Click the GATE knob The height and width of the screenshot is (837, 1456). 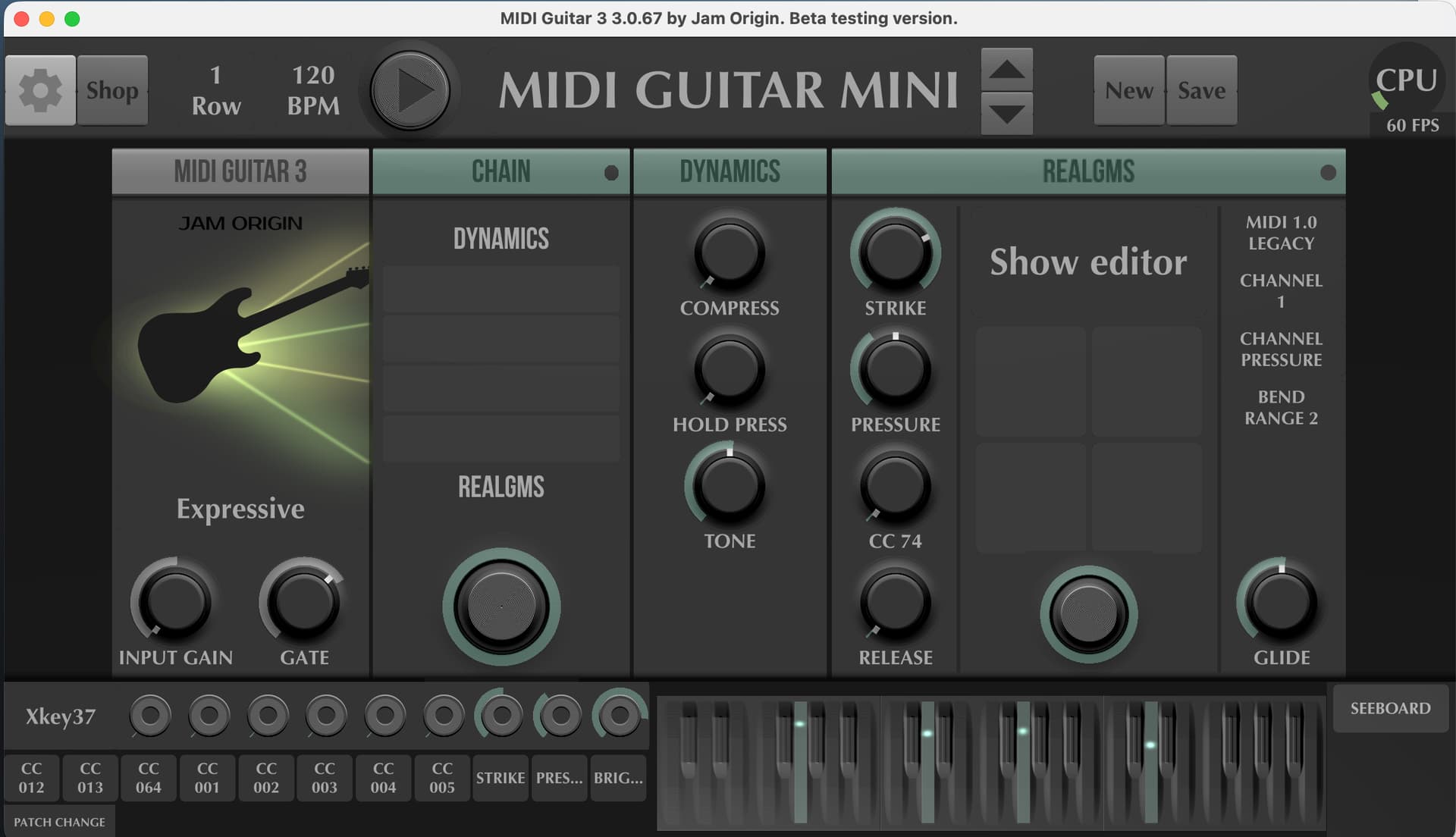coord(303,603)
